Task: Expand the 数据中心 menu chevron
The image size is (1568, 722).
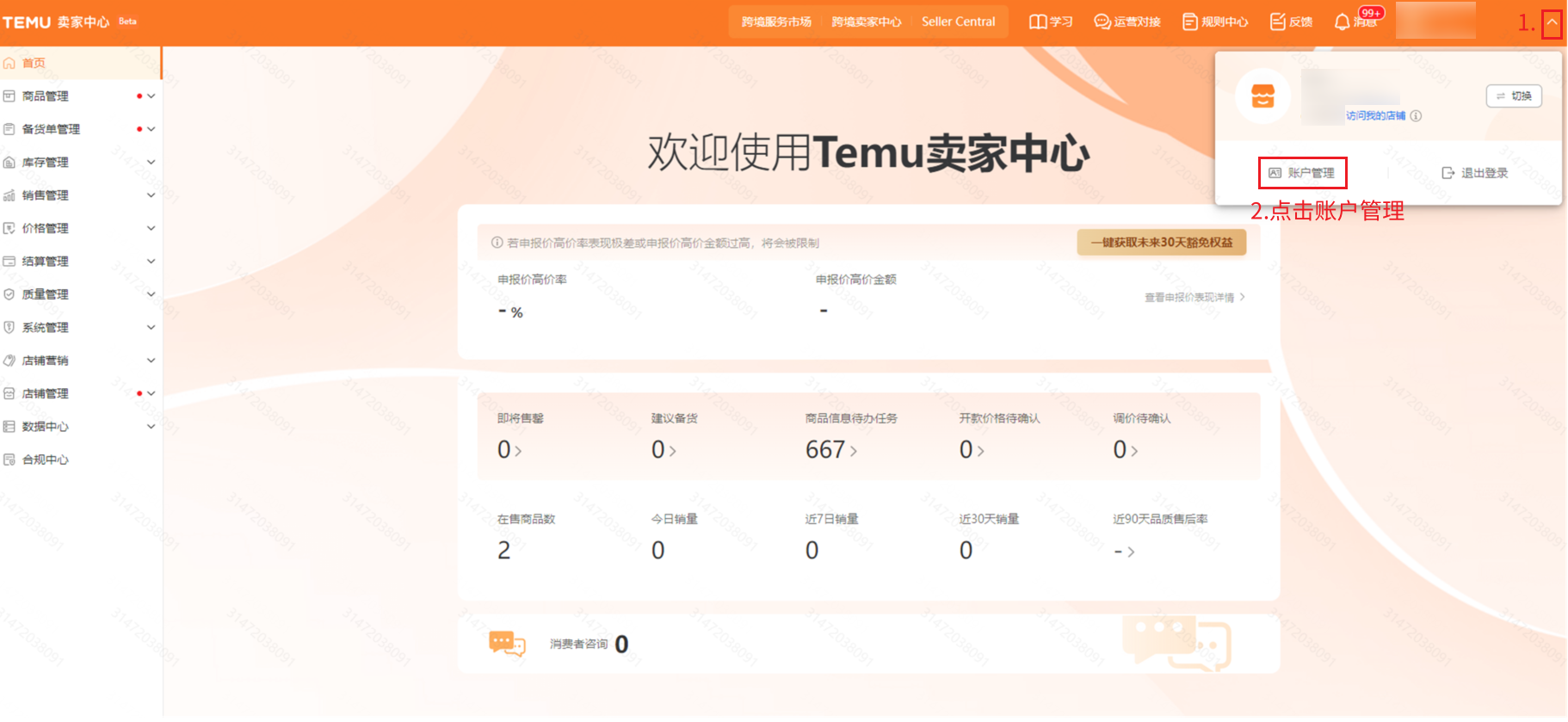Action: click(151, 426)
